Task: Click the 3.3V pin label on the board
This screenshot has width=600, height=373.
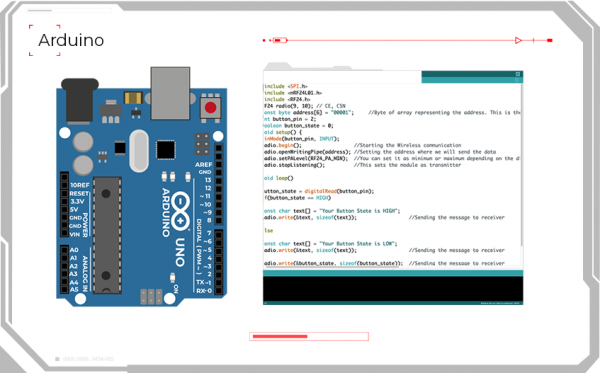Action: (x=77, y=202)
